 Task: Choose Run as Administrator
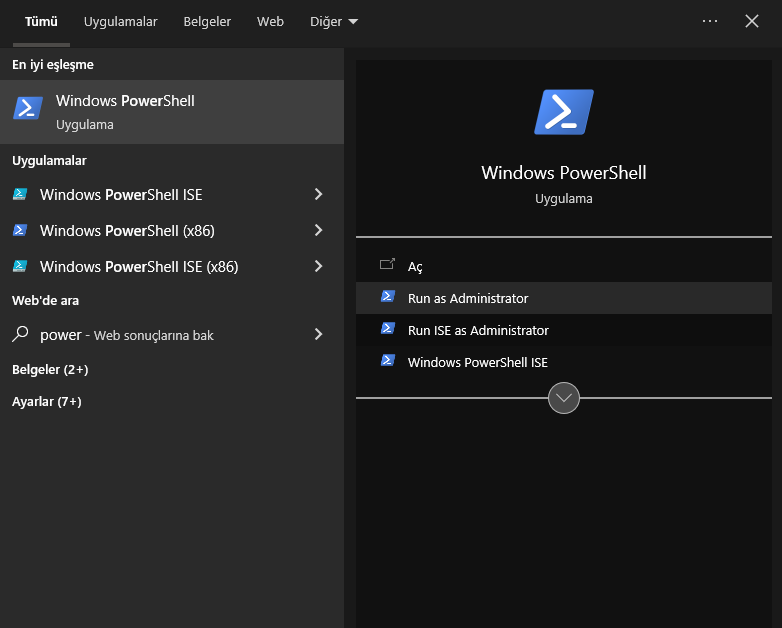click(564, 298)
